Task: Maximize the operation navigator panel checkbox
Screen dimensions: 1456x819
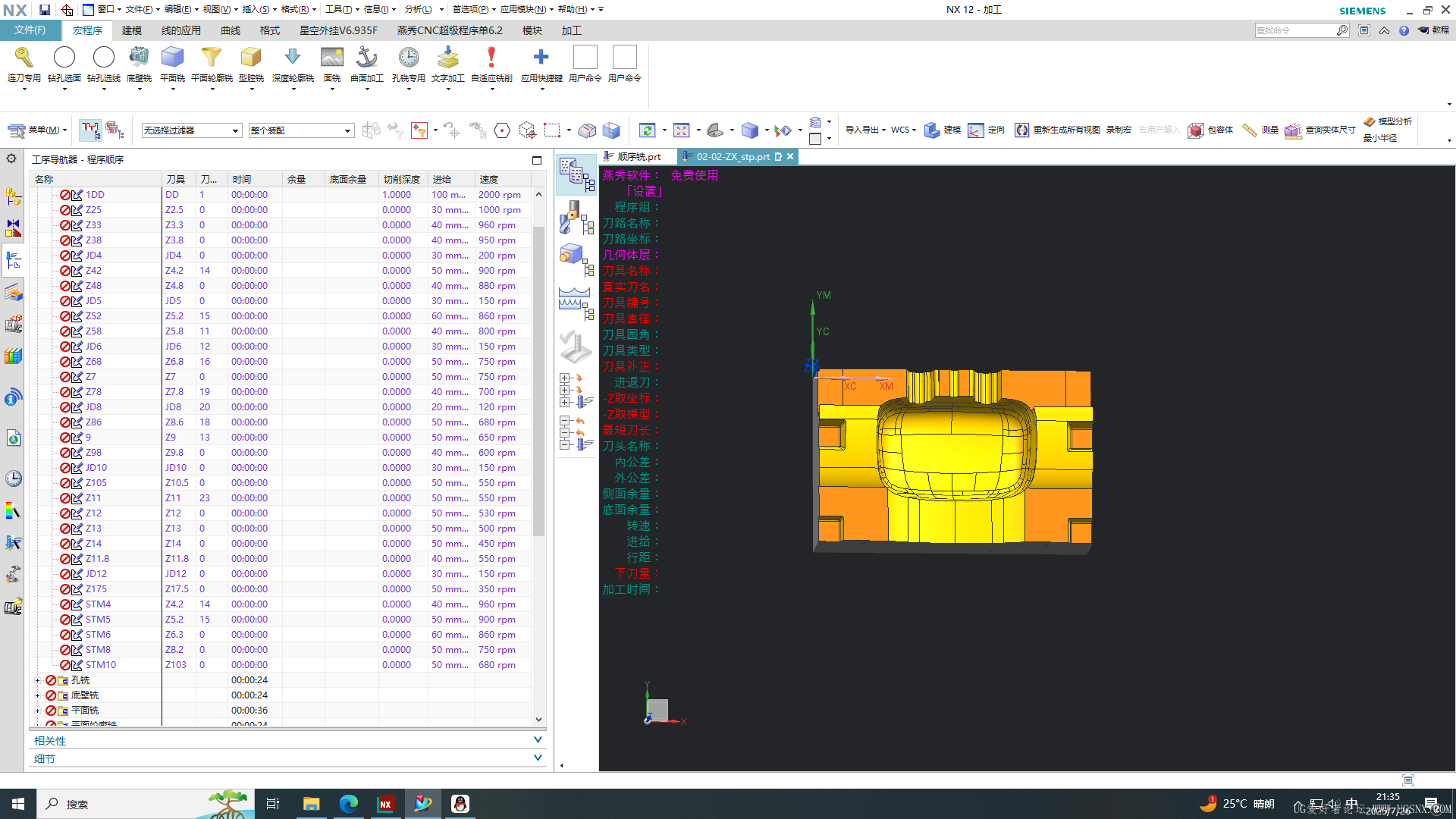Action: pos(537,160)
